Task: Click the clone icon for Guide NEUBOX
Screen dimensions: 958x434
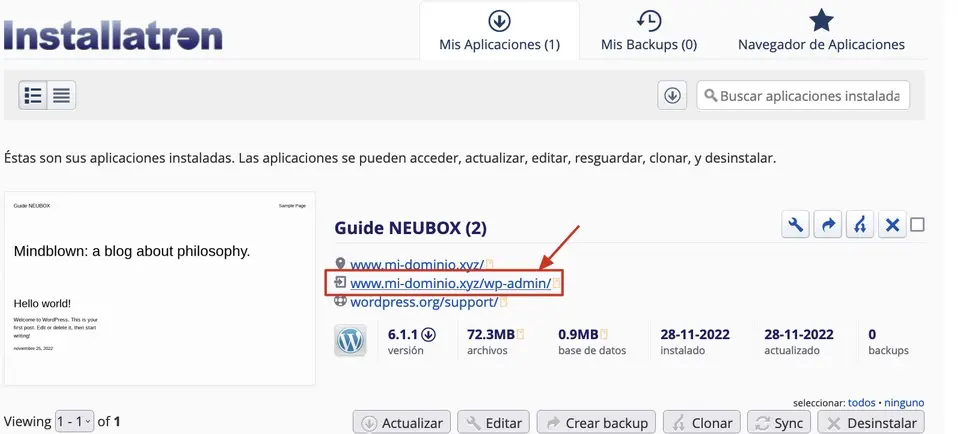Action: (x=860, y=225)
